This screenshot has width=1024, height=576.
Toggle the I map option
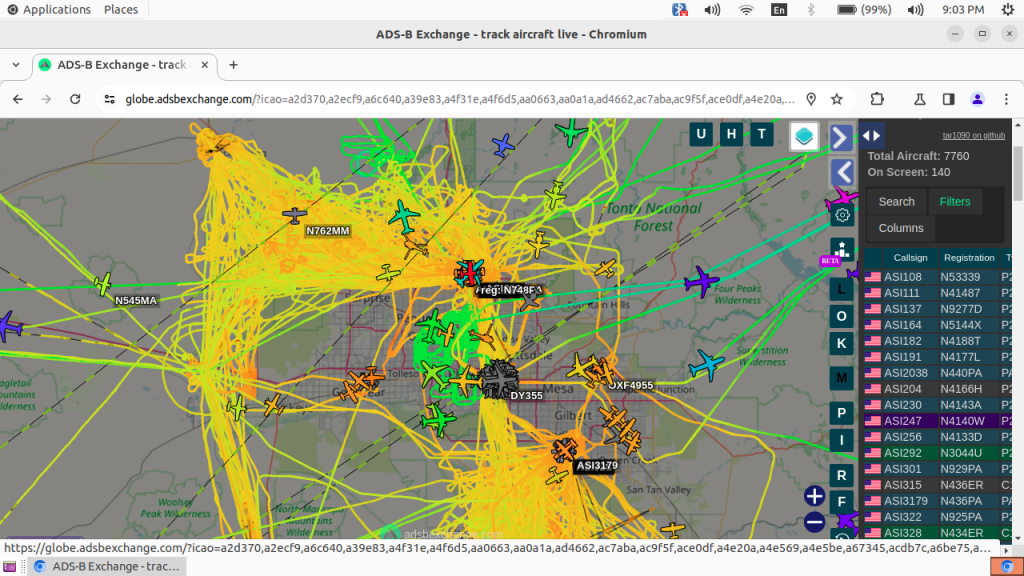tap(841, 440)
